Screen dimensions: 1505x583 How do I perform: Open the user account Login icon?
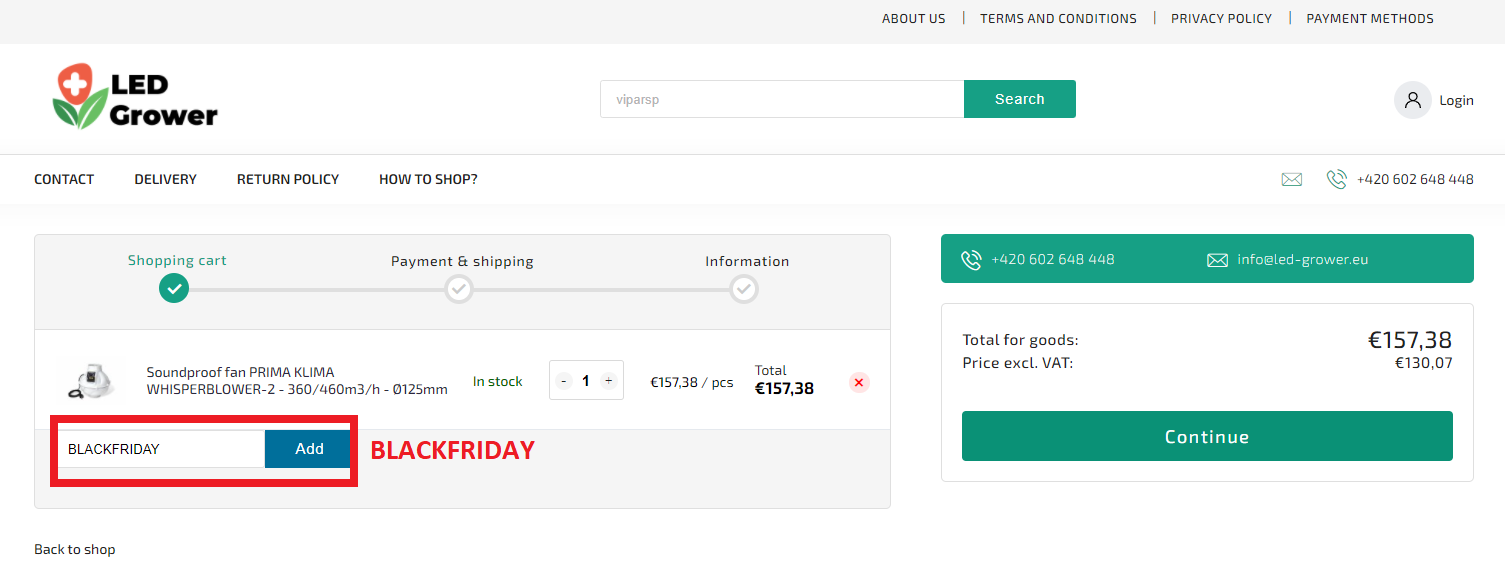1412,100
